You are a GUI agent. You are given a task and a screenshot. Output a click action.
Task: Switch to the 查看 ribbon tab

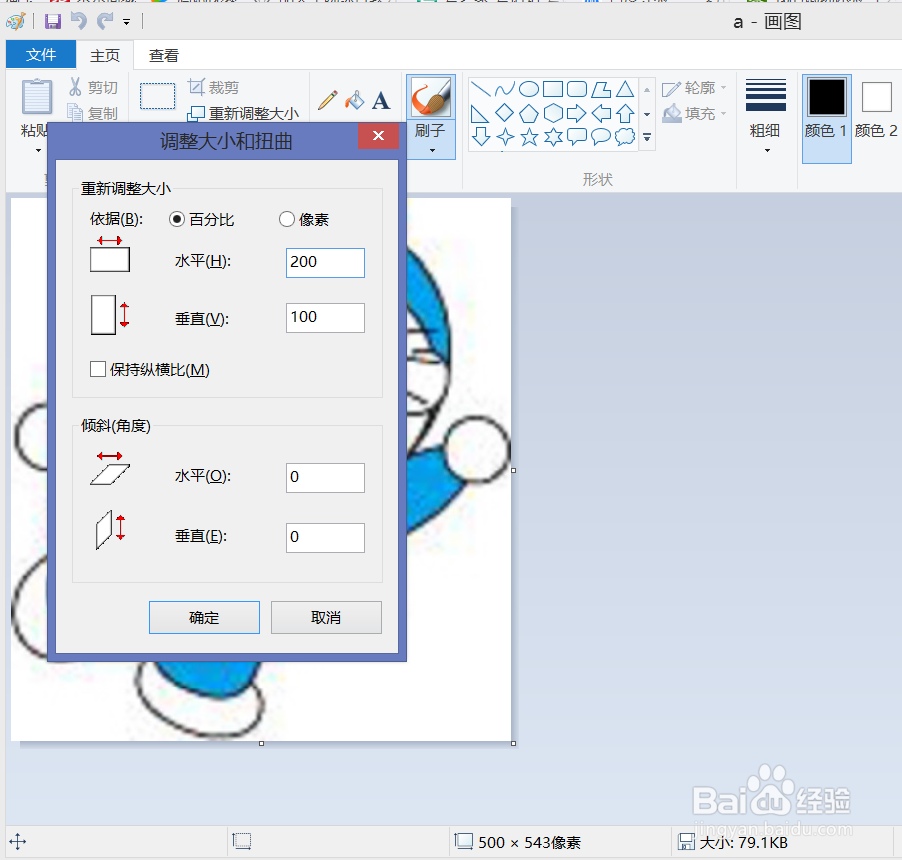[163, 55]
